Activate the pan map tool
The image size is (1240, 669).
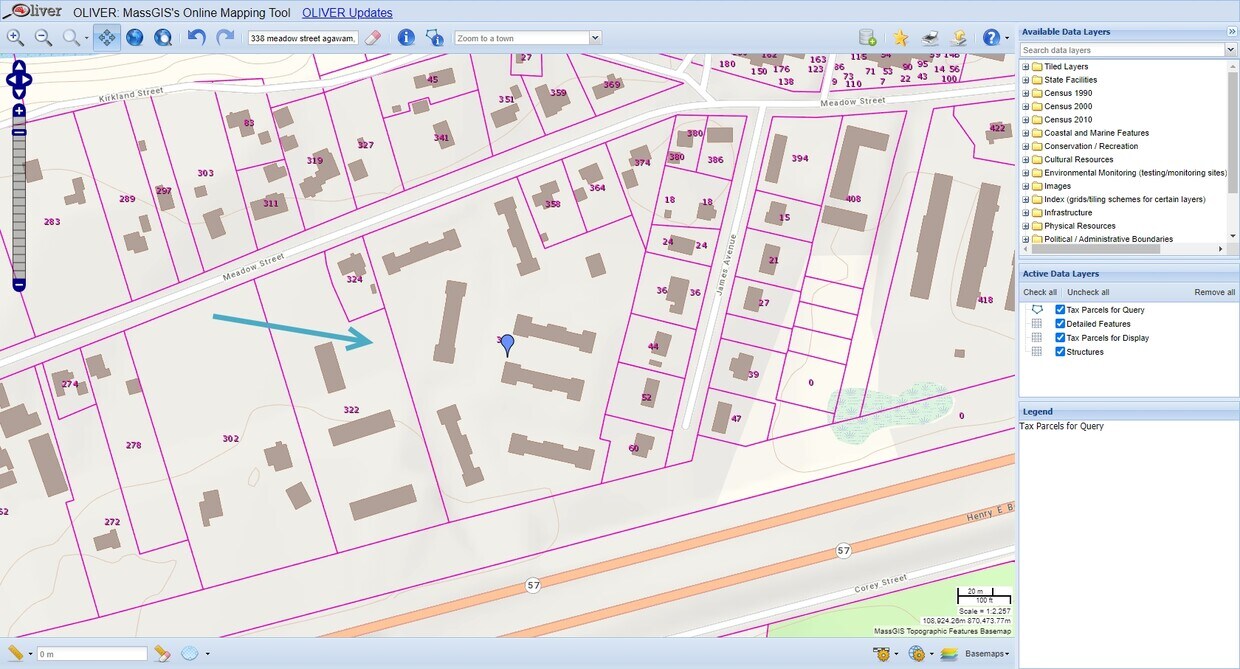tap(107, 38)
